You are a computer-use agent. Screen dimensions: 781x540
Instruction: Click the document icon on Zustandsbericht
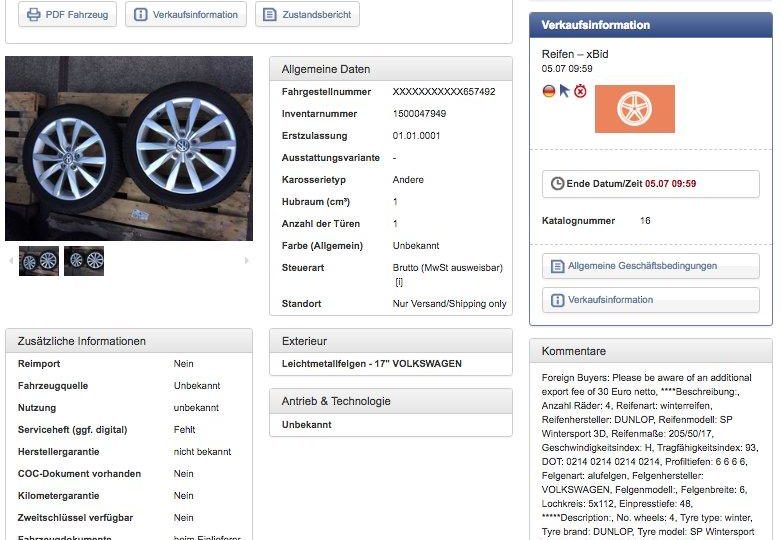pos(269,14)
